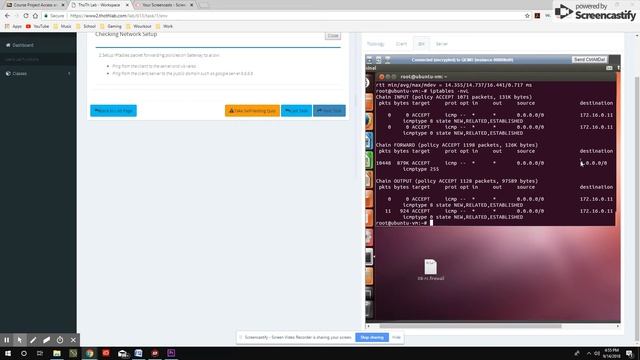Reload the browser page
This screenshot has width=640, height=360.
tap(26, 16)
